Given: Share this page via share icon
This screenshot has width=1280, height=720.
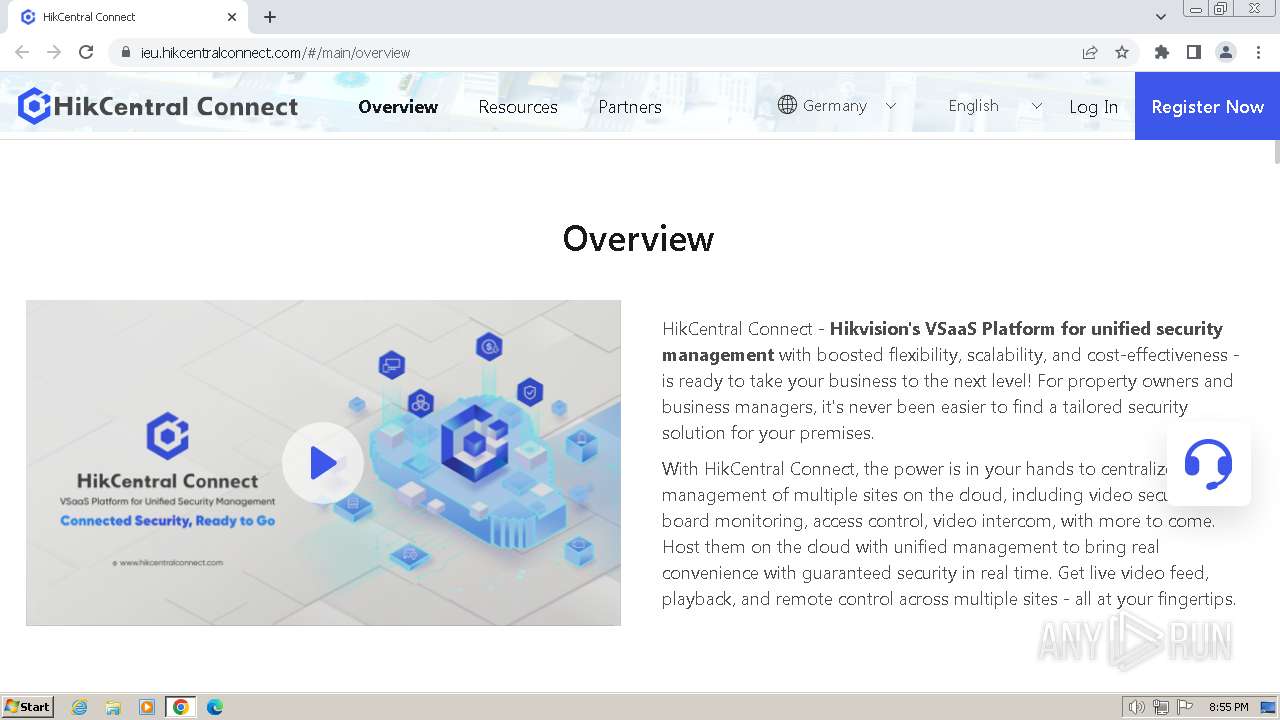Looking at the screenshot, I should (1090, 52).
